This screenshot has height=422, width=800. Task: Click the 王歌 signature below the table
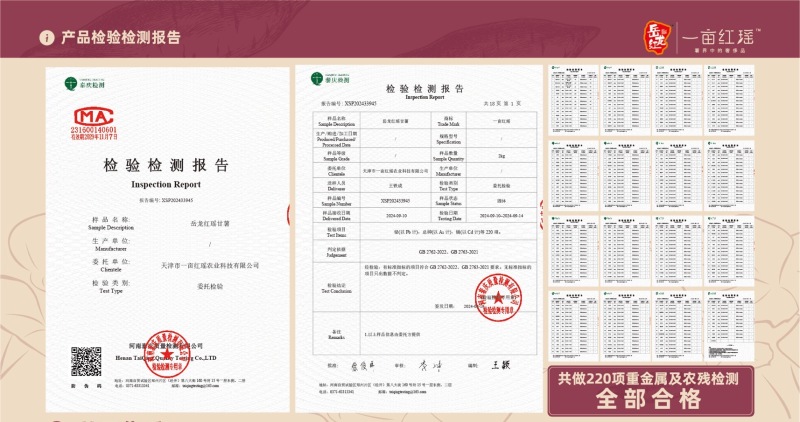(501, 365)
